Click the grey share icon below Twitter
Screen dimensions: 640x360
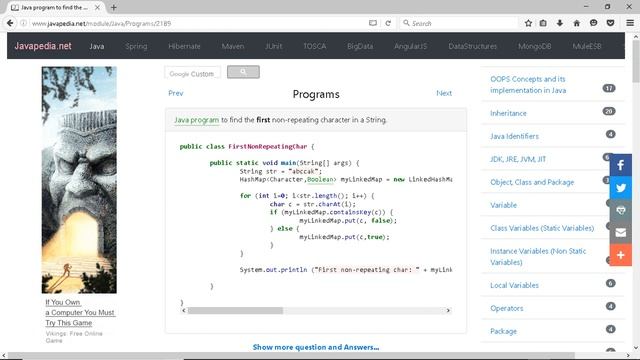(x=620, y=210)
